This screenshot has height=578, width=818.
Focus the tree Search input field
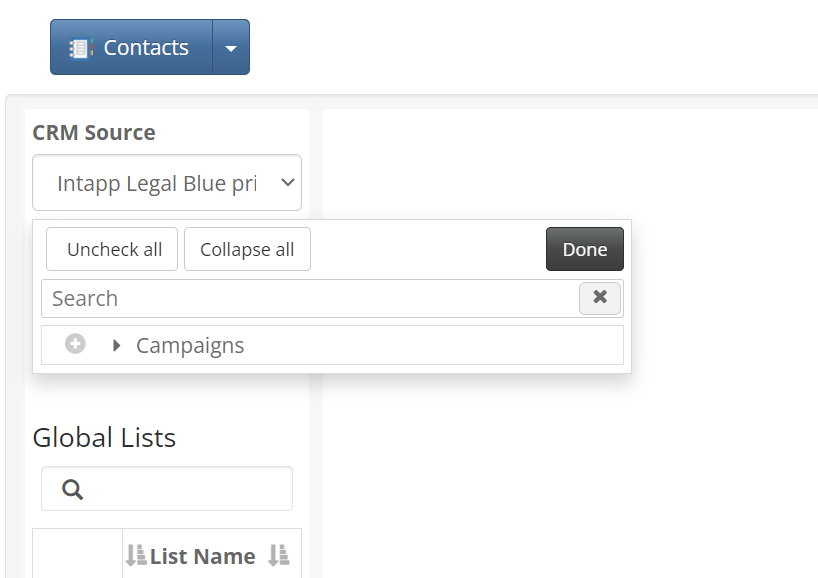[x=310, y=298]
